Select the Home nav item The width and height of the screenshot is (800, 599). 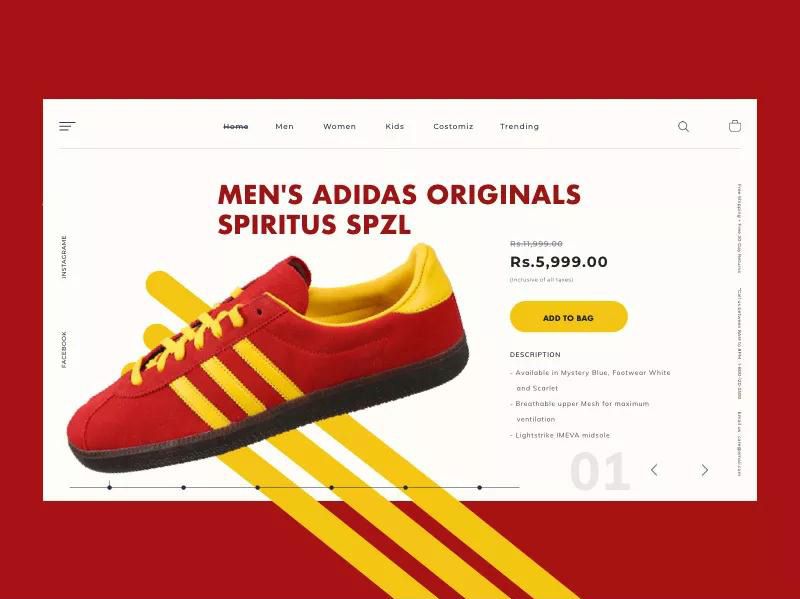[x=236, y=127]
